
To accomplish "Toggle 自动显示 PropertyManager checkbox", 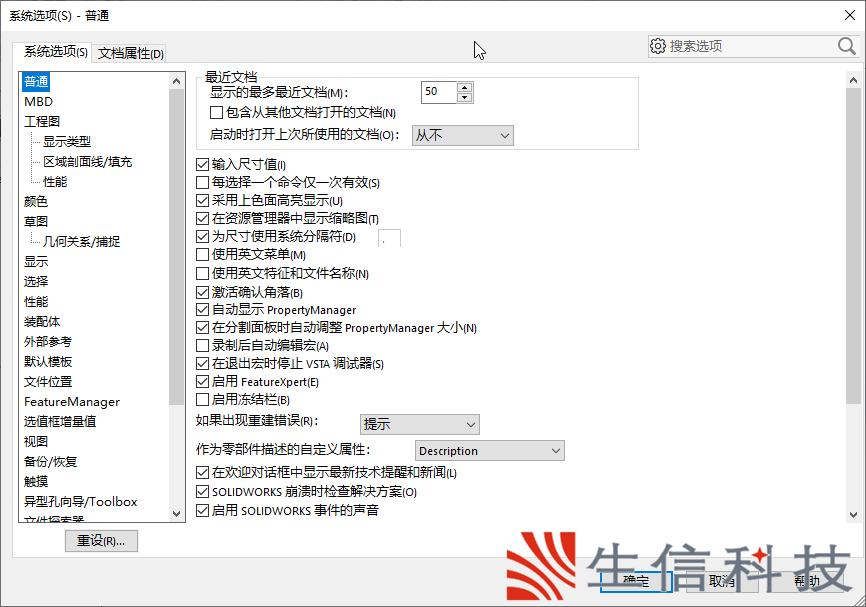I will [202, 310].
